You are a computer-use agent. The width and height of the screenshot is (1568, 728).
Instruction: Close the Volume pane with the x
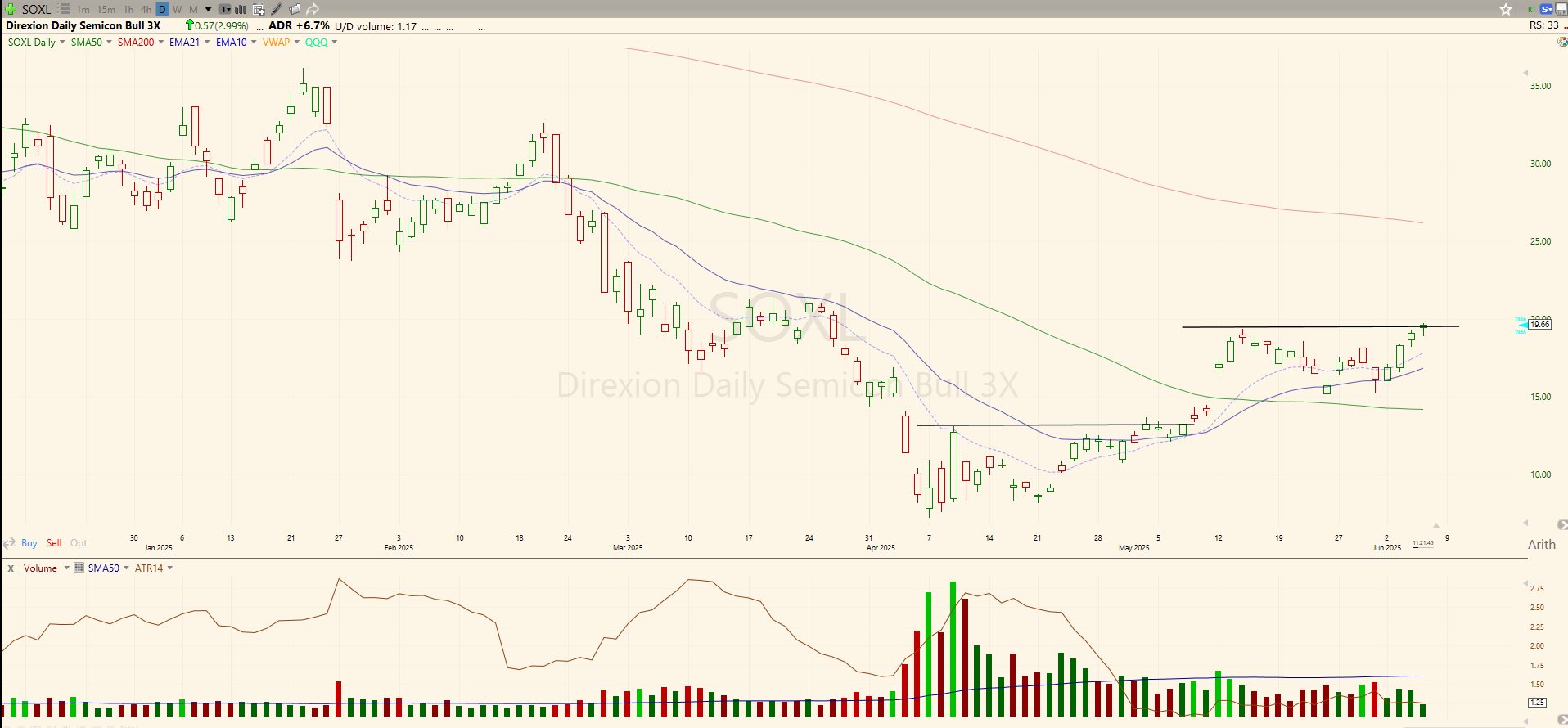pos(11,568)
